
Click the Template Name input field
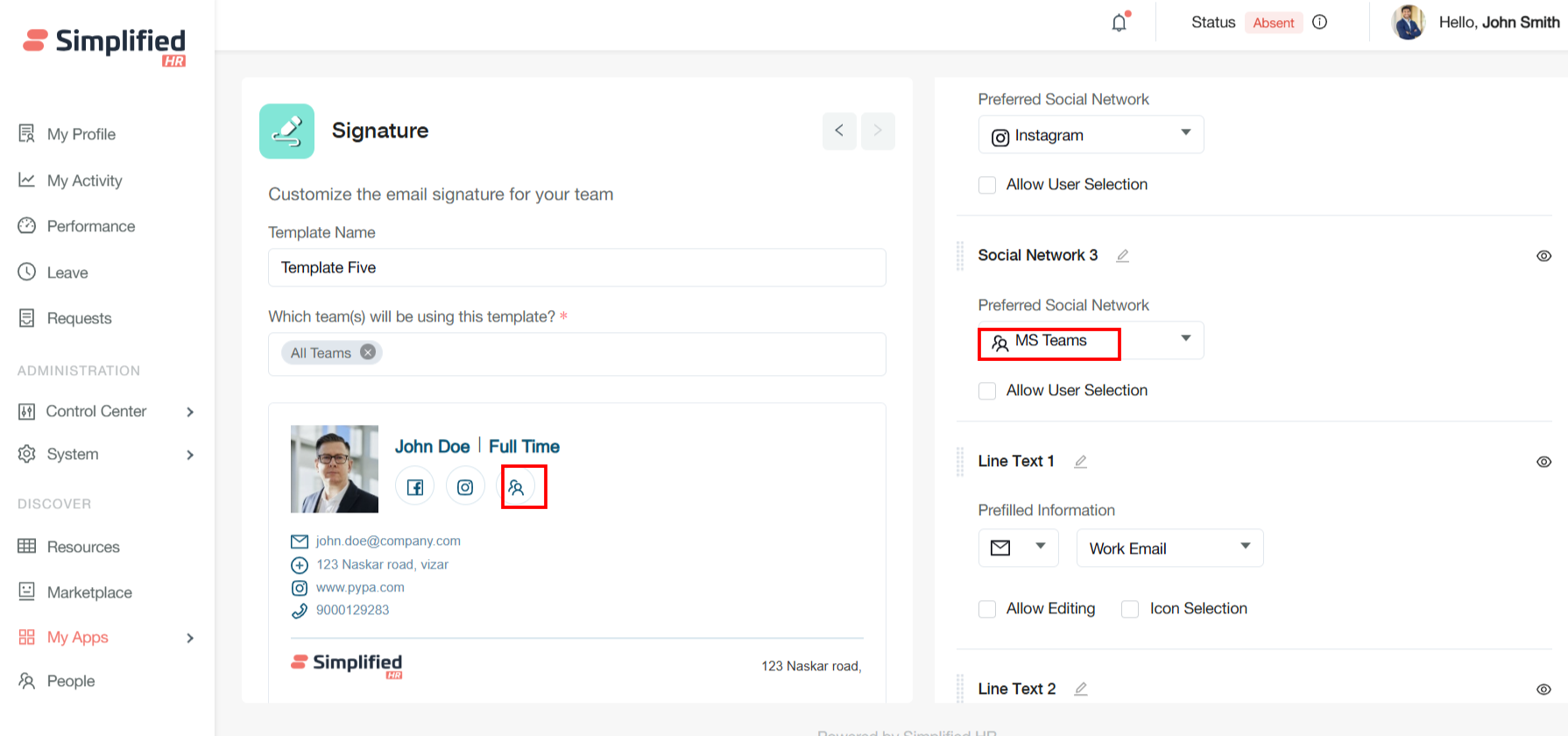coord(576,268)
